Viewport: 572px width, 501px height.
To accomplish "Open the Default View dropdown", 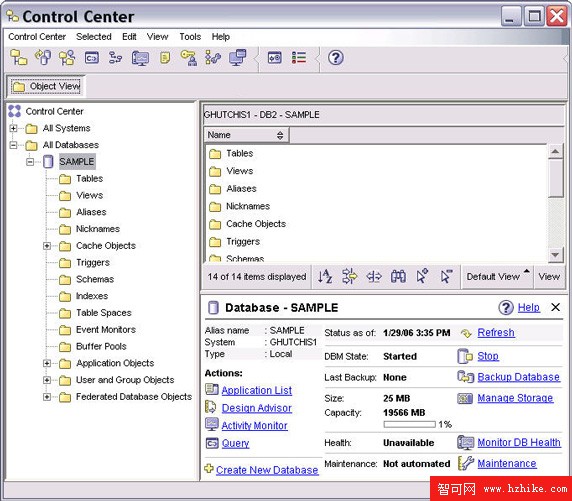I will (x=497, y=277).
